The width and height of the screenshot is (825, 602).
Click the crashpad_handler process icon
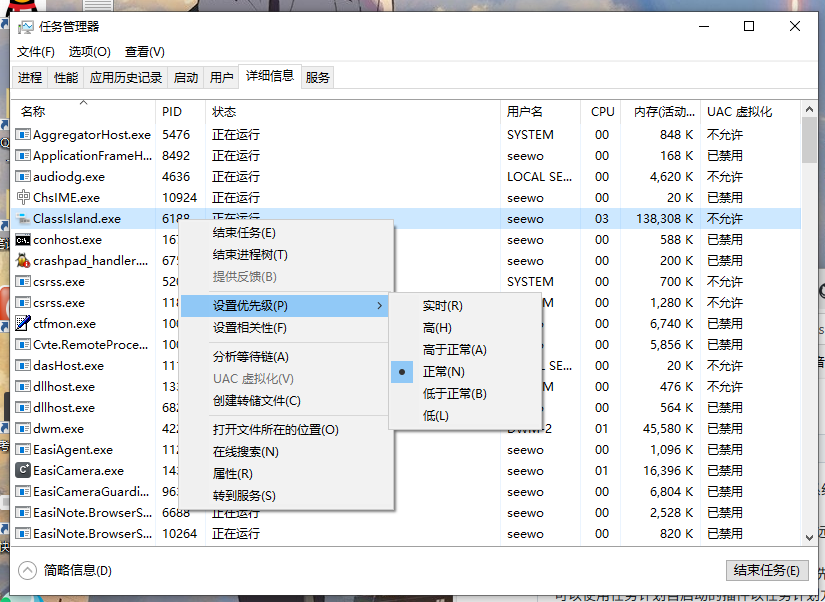pos(23,260)
